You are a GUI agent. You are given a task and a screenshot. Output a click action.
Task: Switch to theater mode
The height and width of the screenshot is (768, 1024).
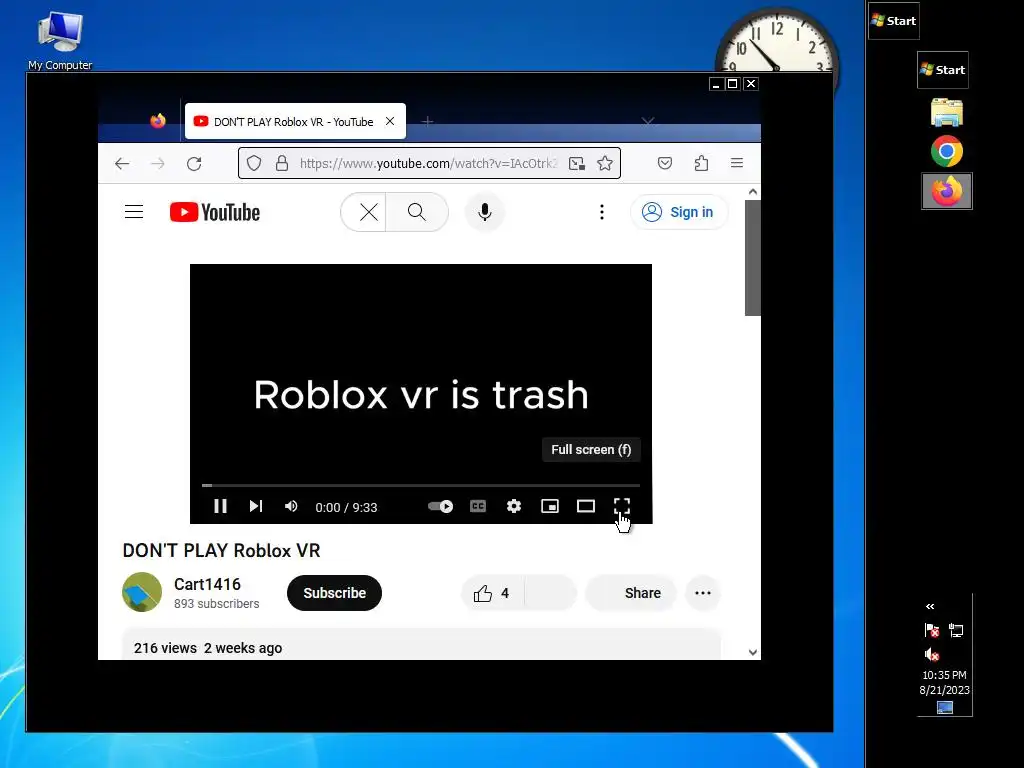point(586,506)
